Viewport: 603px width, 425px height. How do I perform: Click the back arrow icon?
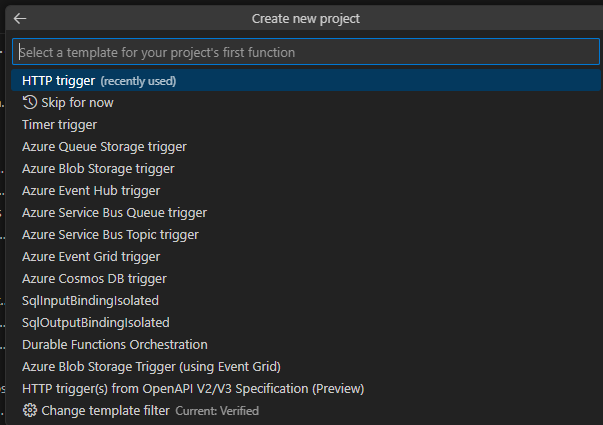click(20, 18)
